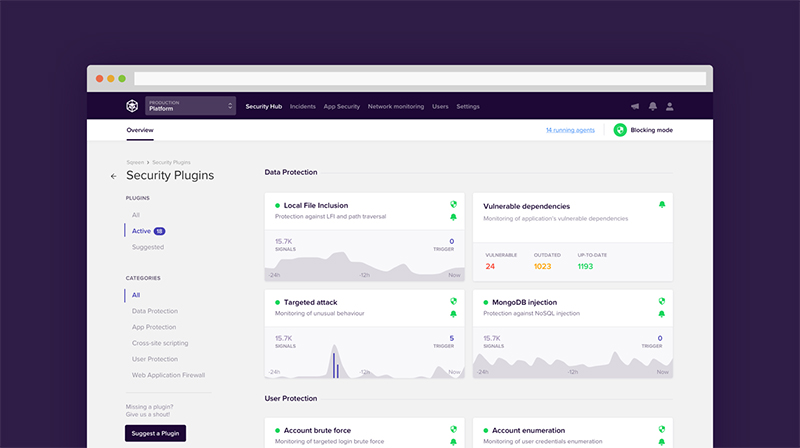Screen dimensions: 800x448
Task: Open the Incidents menu item
Action: pos(302,106)
